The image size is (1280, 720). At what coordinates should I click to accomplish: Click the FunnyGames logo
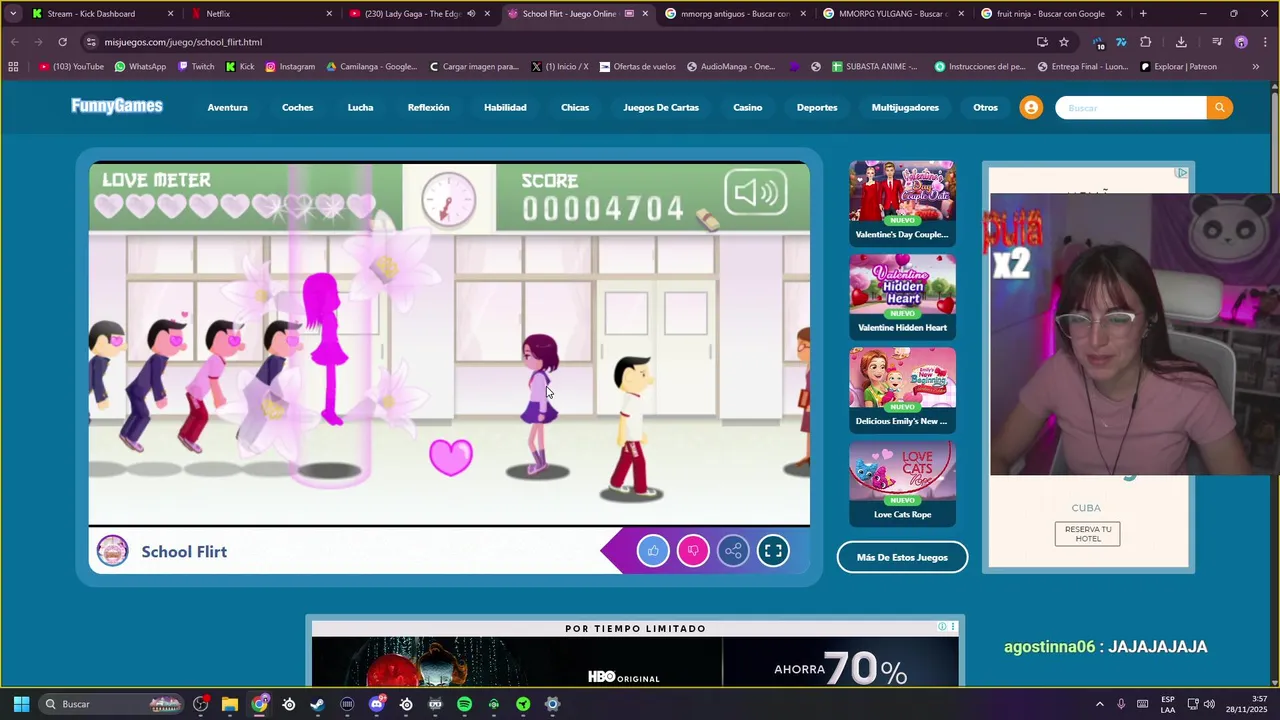point(117,106)
